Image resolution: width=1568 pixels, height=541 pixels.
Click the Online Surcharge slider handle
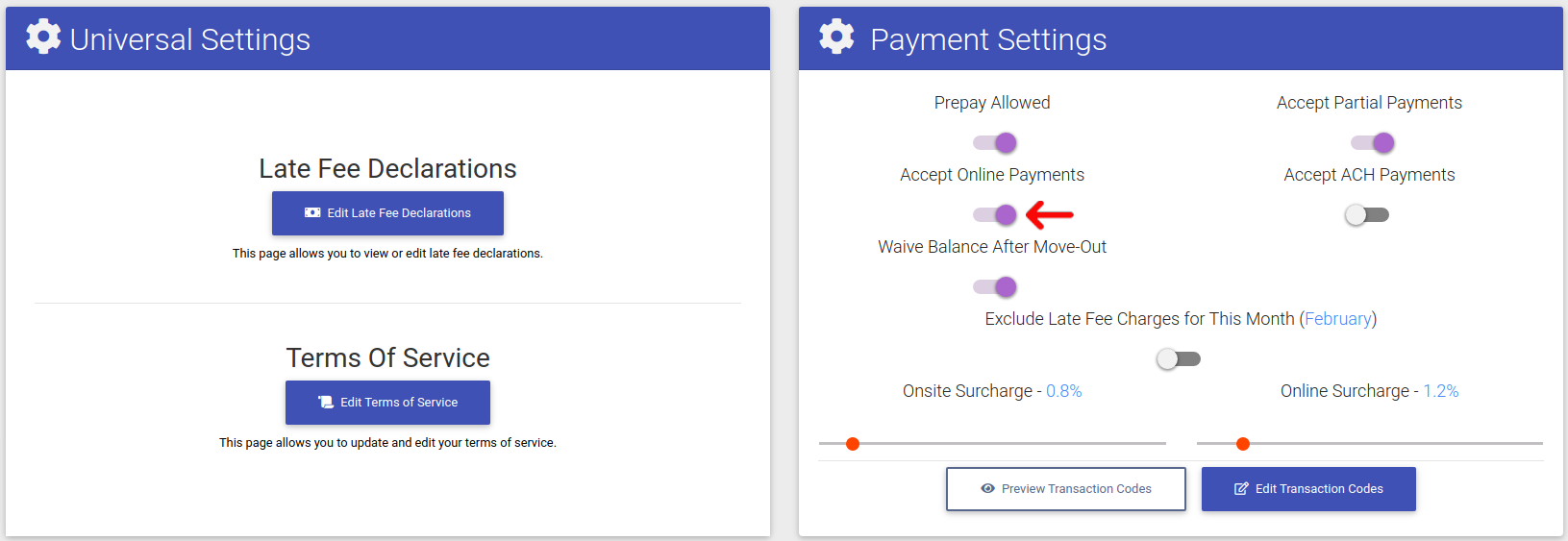1243,444
